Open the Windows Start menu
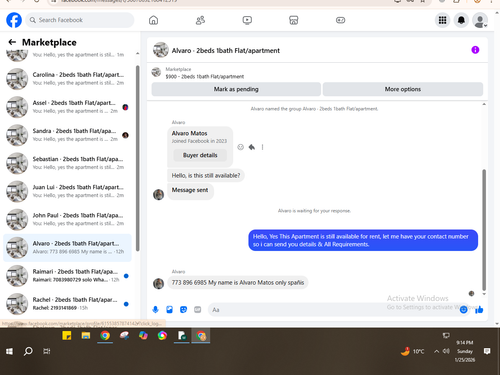This screenshot has height=375, width=500. 9,351
